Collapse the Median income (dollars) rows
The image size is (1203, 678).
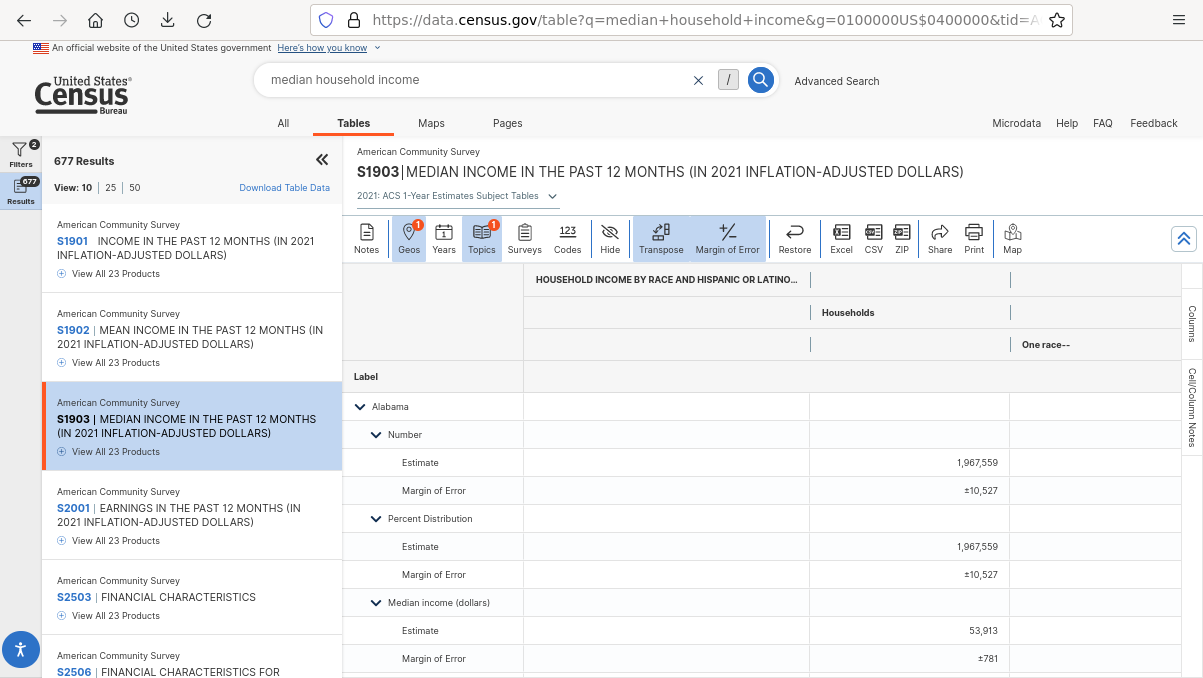point(376,603)
